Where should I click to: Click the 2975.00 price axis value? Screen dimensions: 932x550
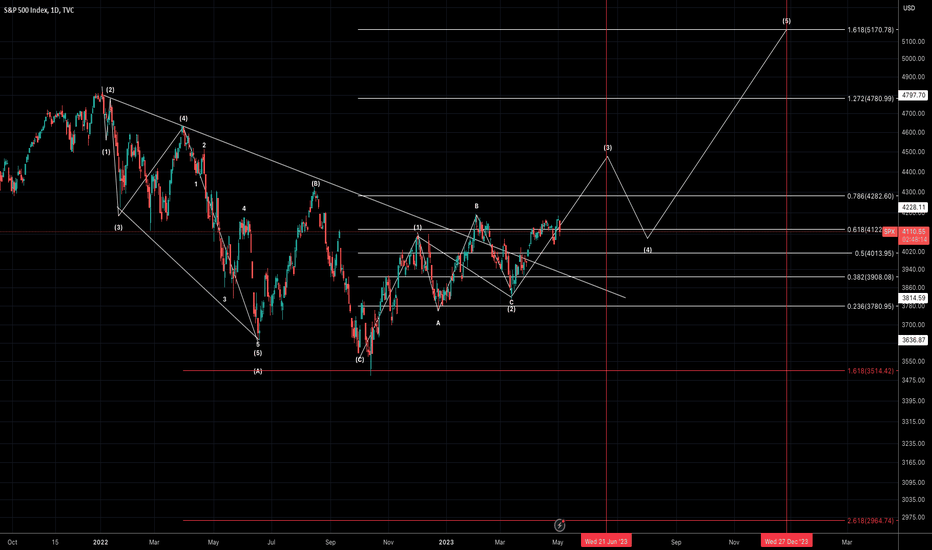[x=913, y=518]
